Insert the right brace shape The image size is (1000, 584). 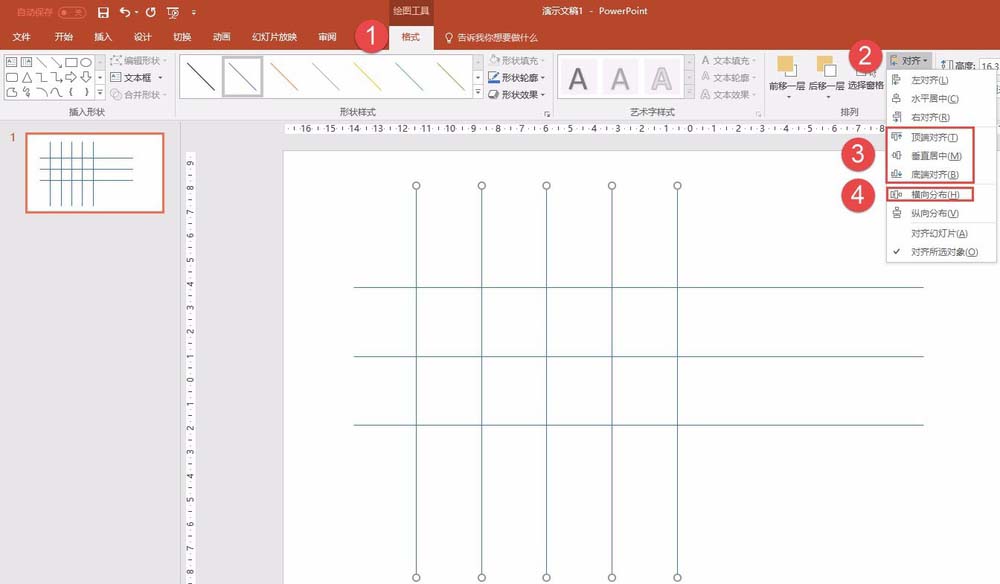pos(85,92)
